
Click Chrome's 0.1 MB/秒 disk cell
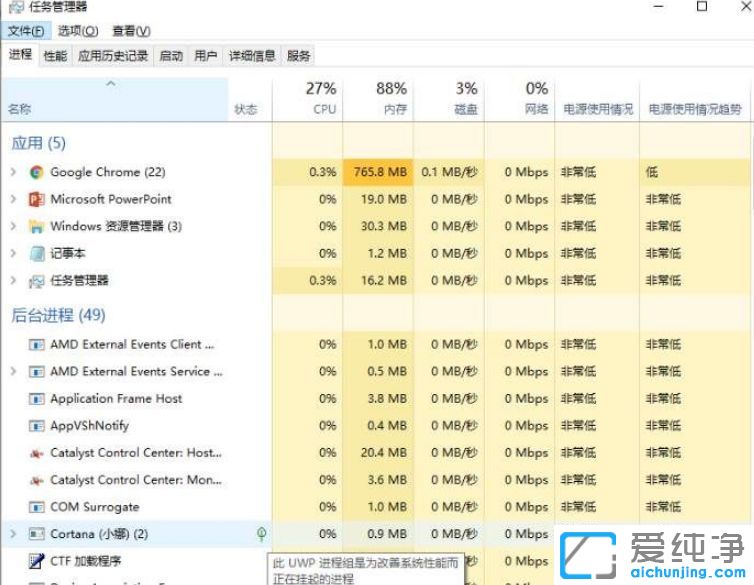[449, 172]
